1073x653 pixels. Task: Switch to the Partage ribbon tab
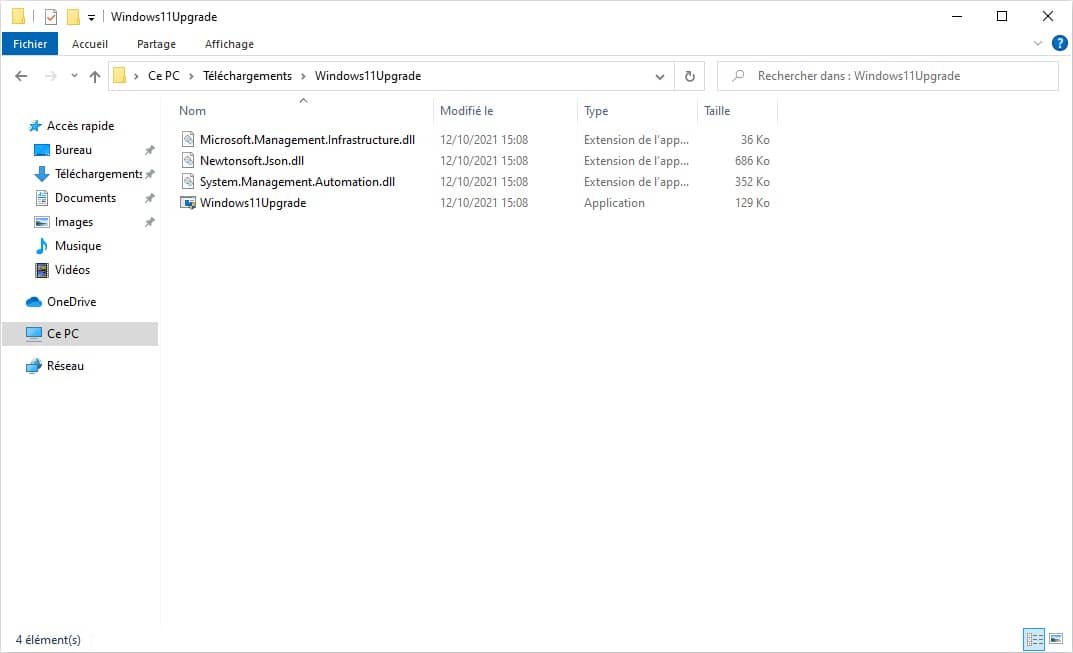coord(156,44)
